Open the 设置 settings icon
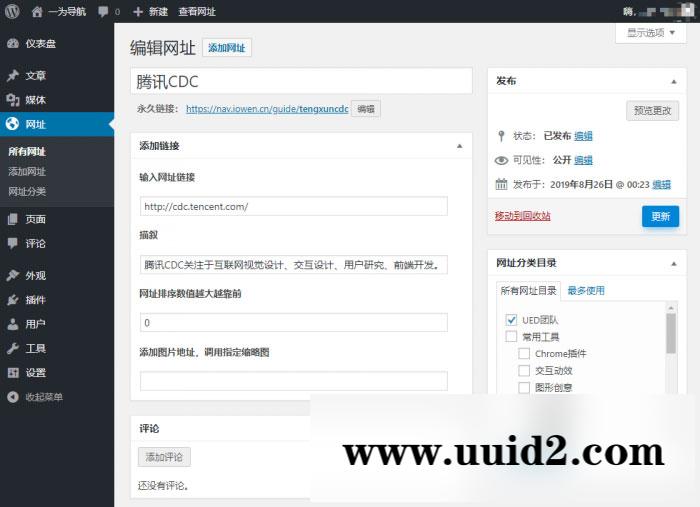 coord(13,372)
